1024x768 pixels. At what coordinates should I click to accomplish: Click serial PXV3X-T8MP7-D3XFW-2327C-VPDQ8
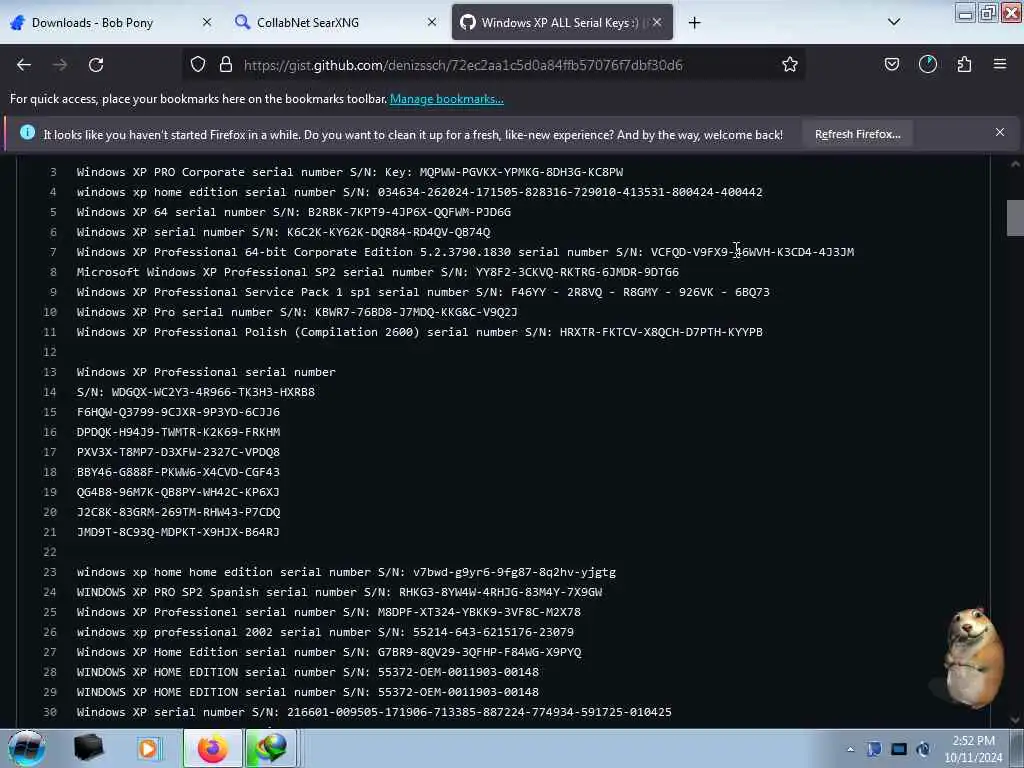coord(178,453)
